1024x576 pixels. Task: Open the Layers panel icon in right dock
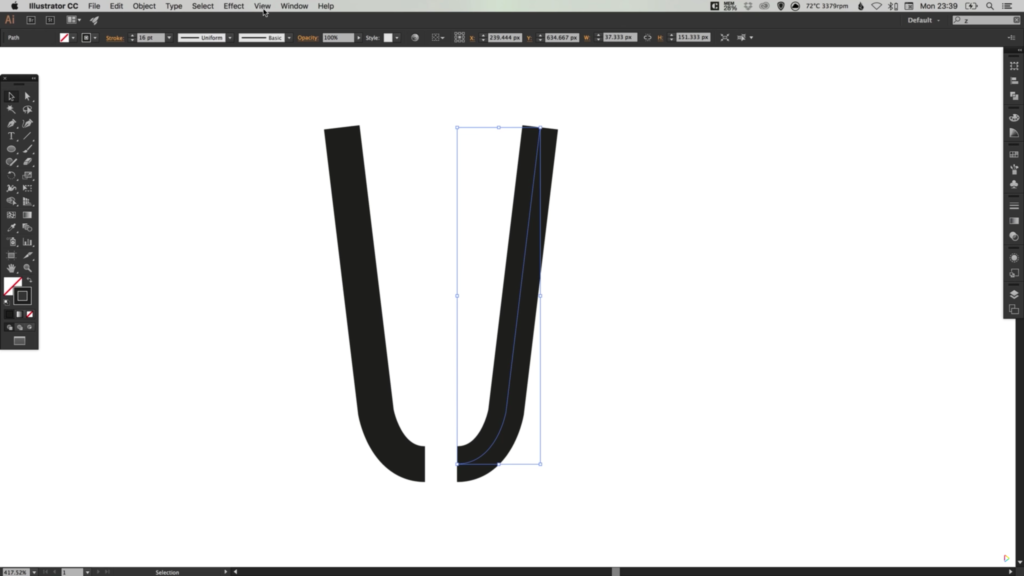[1014, 294]
